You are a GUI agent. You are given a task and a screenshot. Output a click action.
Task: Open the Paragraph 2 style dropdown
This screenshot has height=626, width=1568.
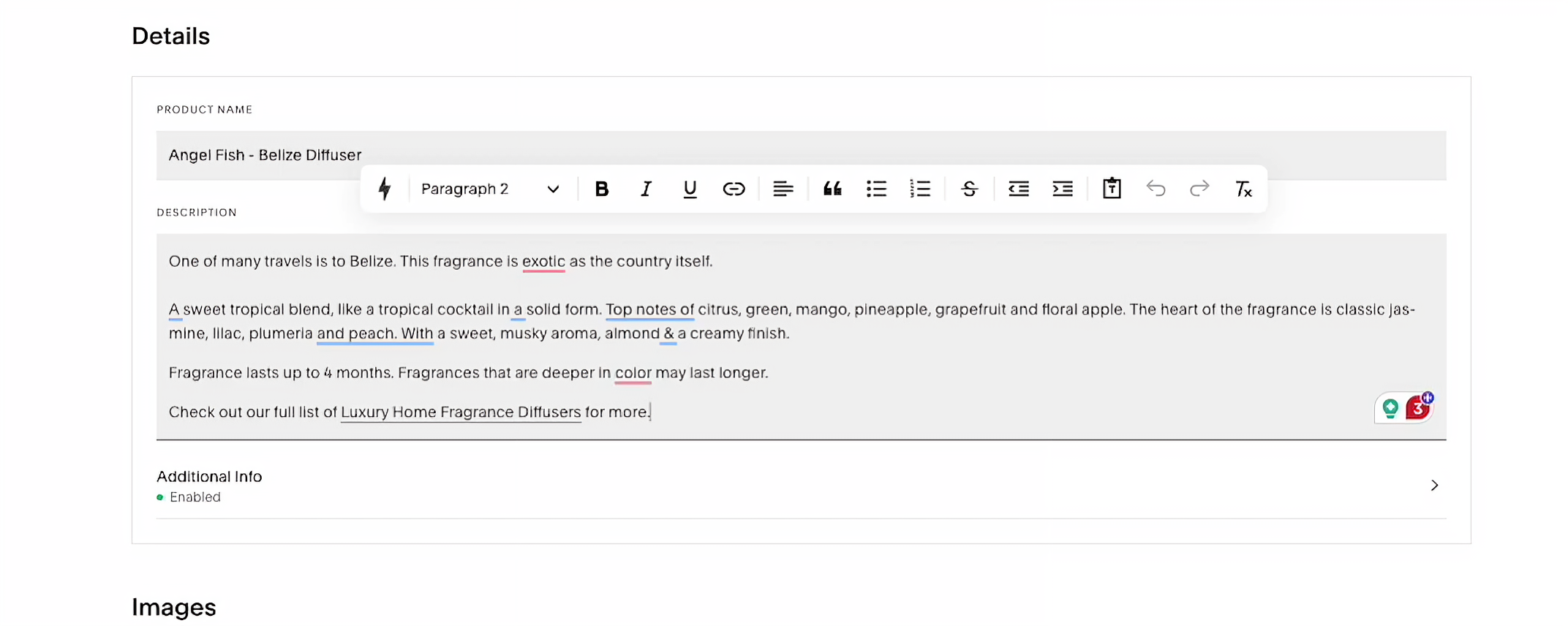(490, 189)
